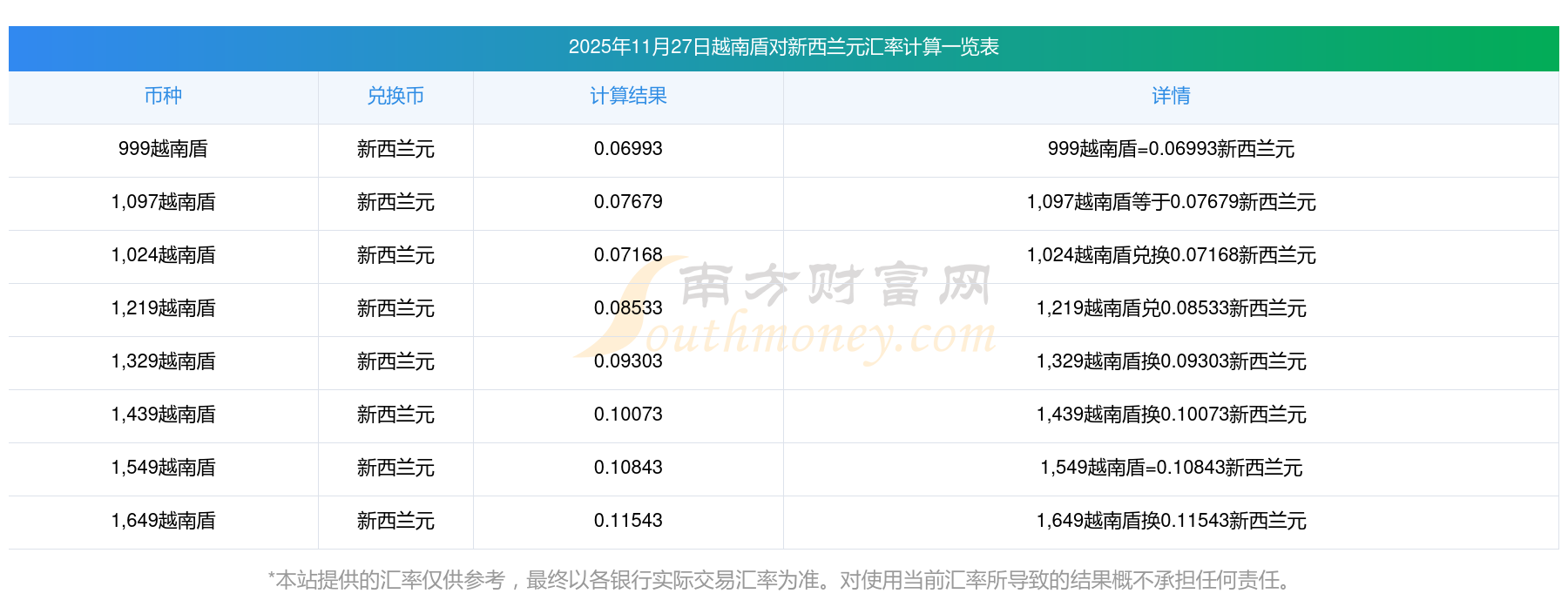Select the '详情' column header

tap(1171, 96)
